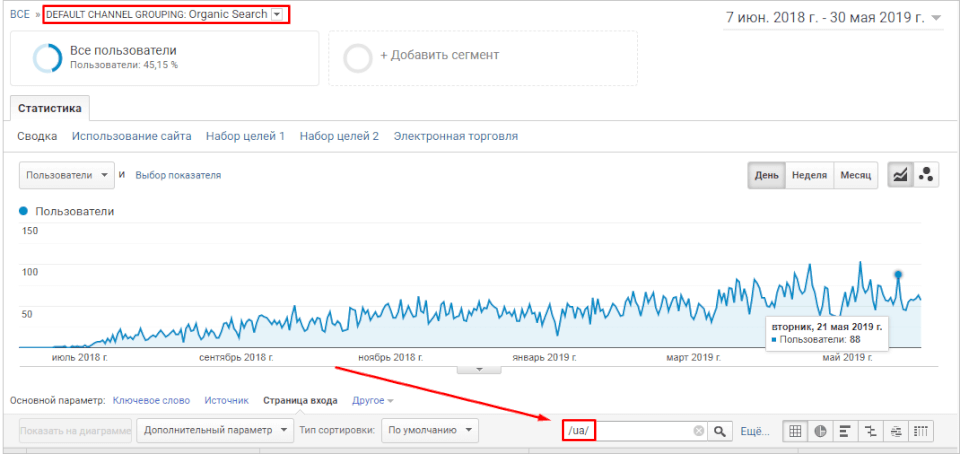Select the pie chart percentage view

[x=820, y=431]
